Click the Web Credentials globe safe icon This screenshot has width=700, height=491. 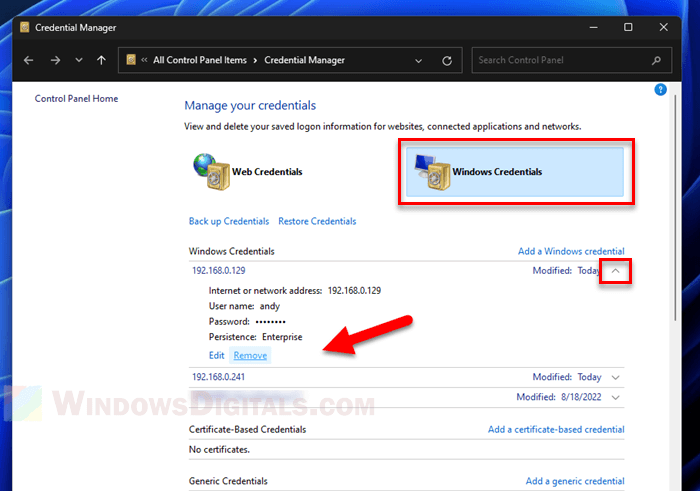[x=212, y=172]
